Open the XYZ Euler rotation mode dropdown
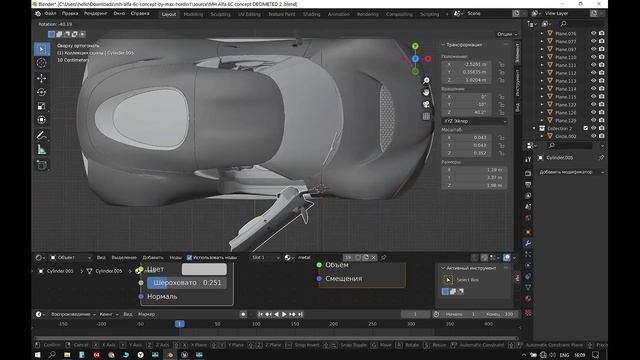Screen dimensions: 640x360 coord(475,121)
